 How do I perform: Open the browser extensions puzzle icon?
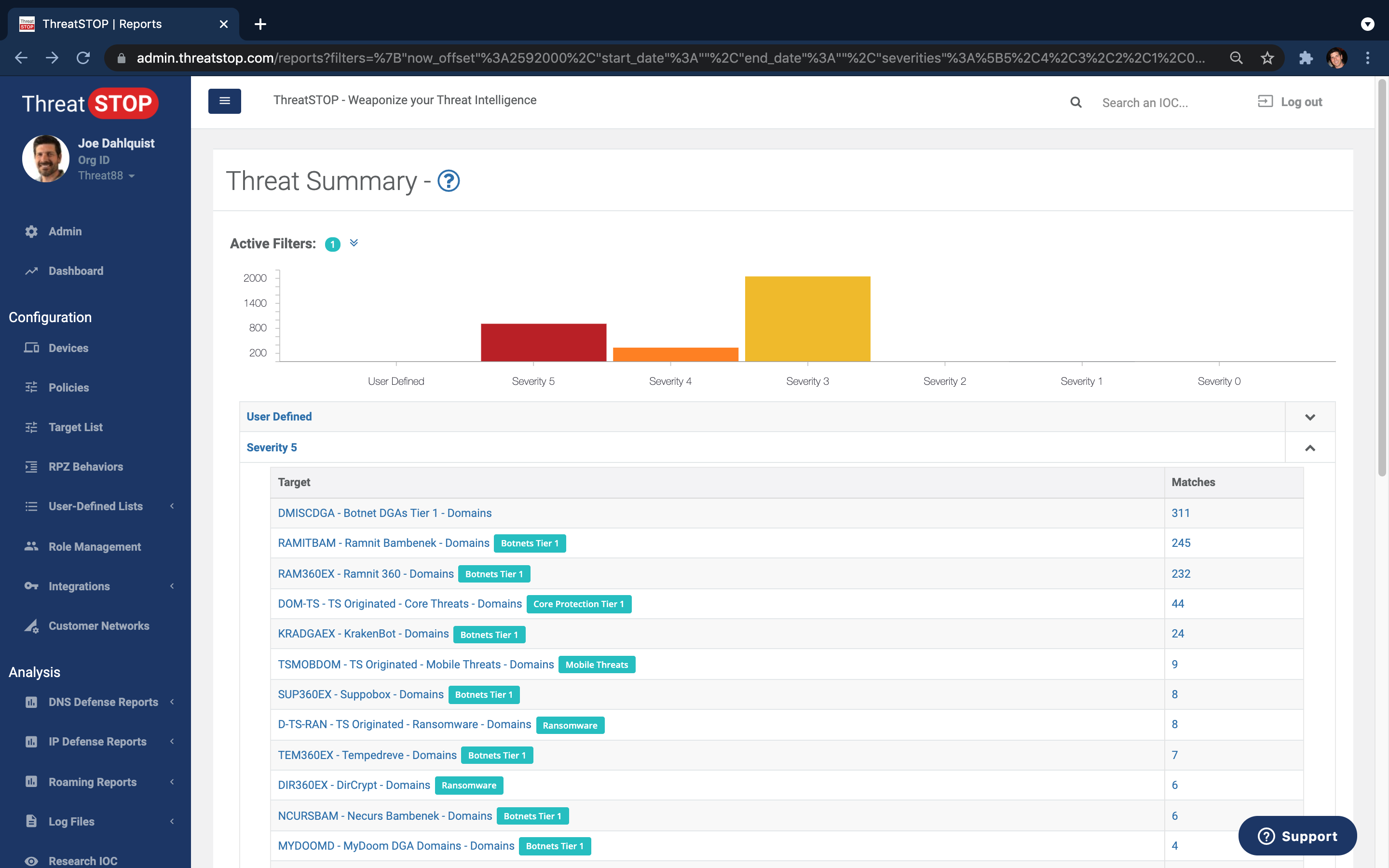(1306, 58)
